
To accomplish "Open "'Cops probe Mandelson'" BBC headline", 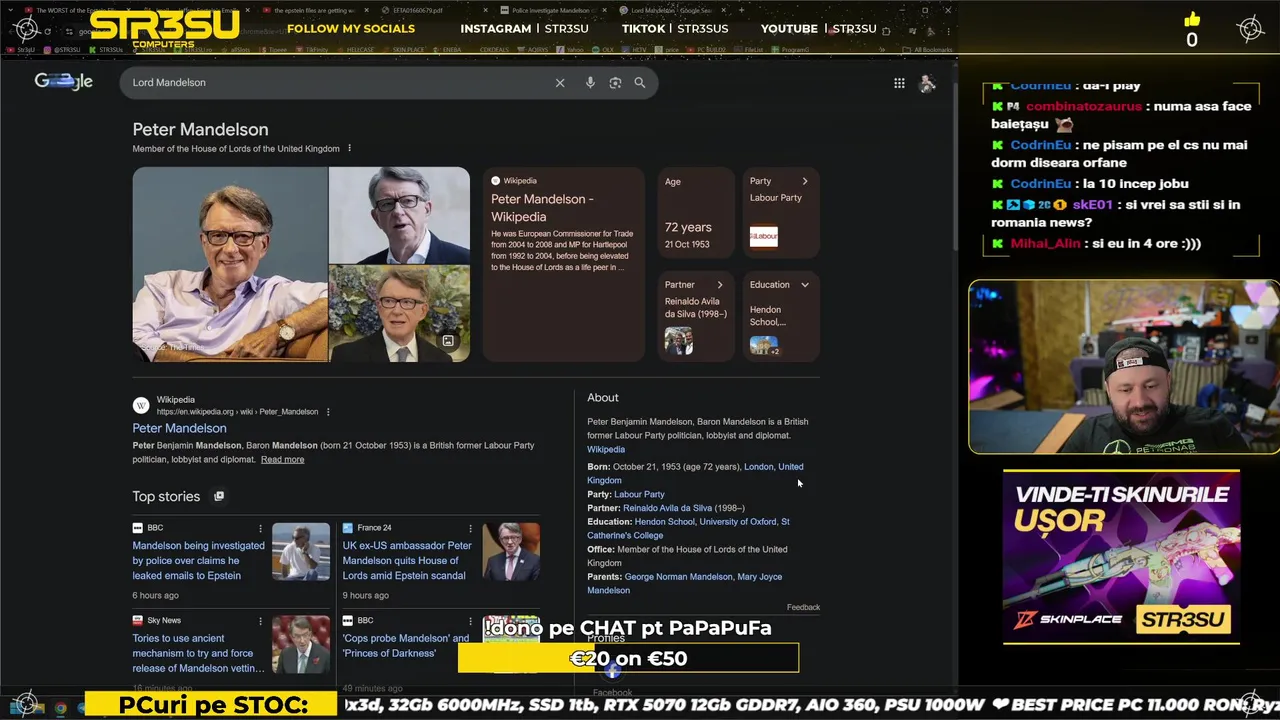I will 405,646.
